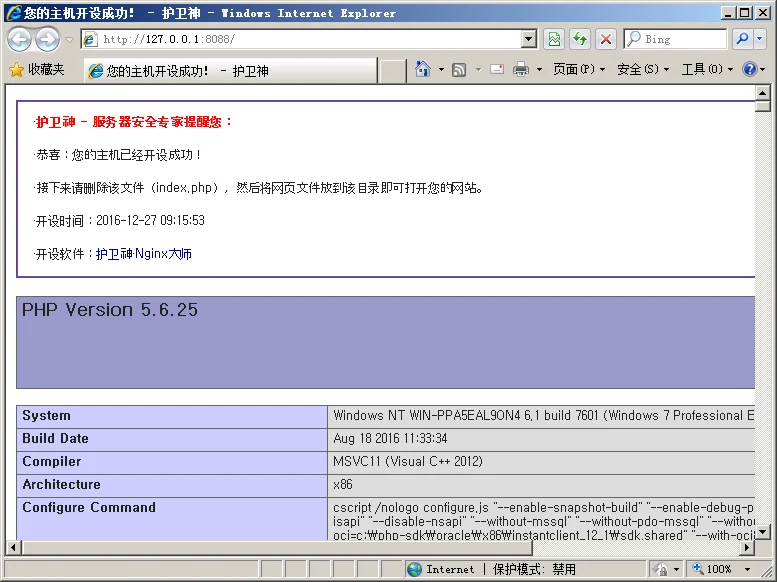Viewport: 777px width, 582px height.
Task: Expand the RSS feeds dropdown arrow
Action: coord(478,70)
